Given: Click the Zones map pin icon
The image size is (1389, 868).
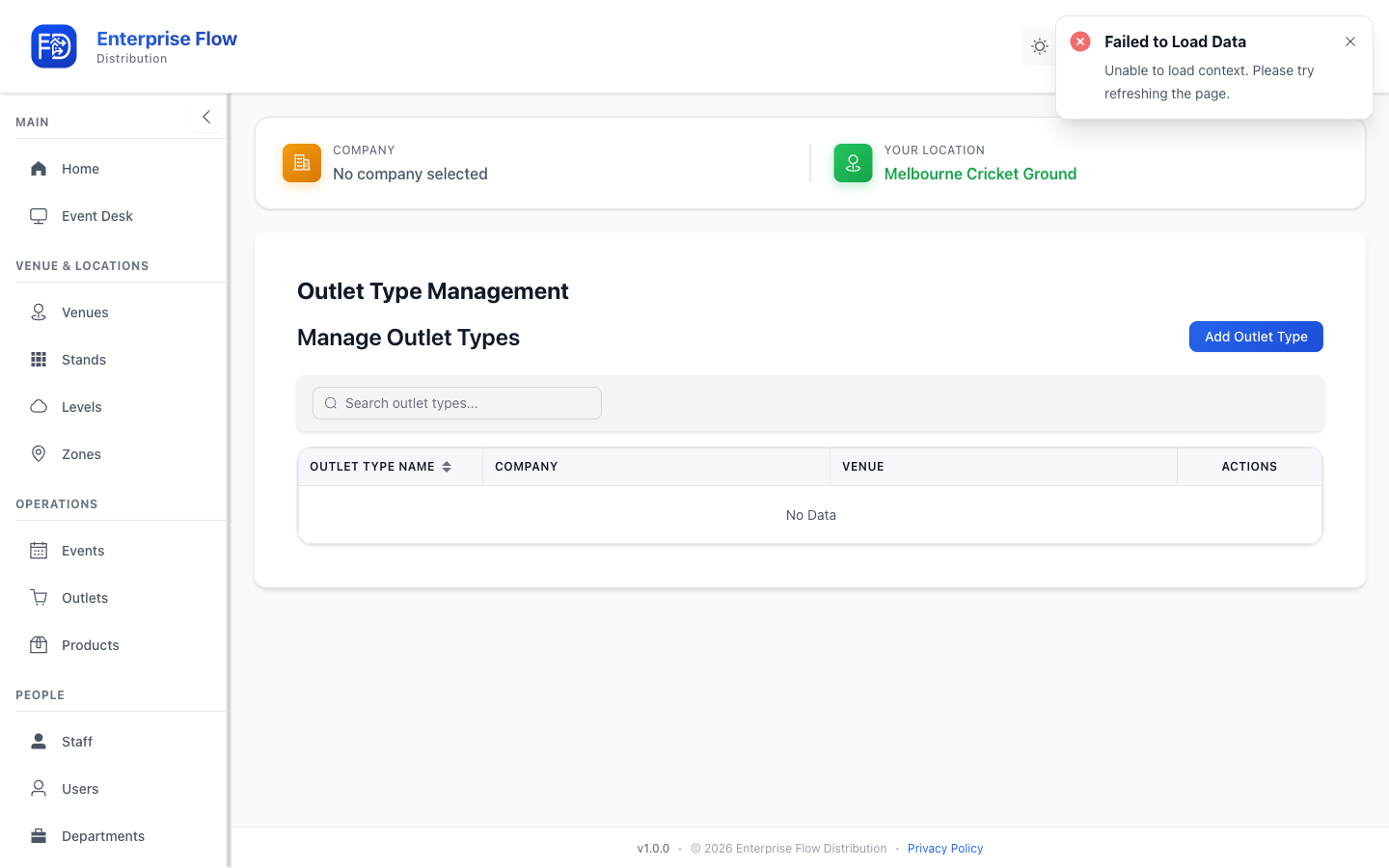Looking at the screenshot, I should pos(39,454).
